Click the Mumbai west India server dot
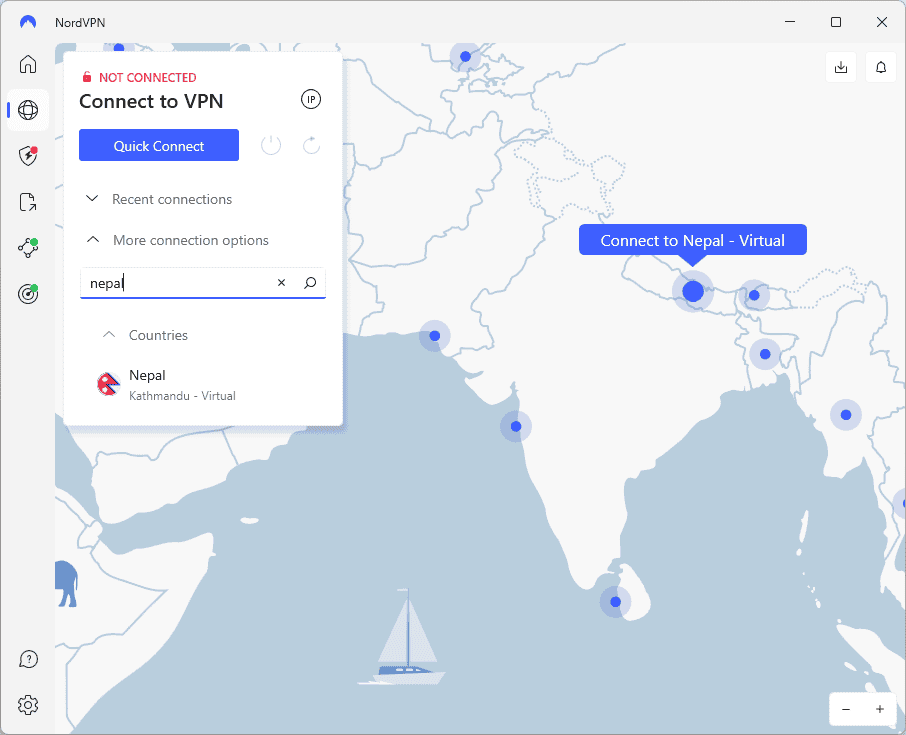Image resolution: width=906 pixels, height=735 pixels. tap(516, 426)
